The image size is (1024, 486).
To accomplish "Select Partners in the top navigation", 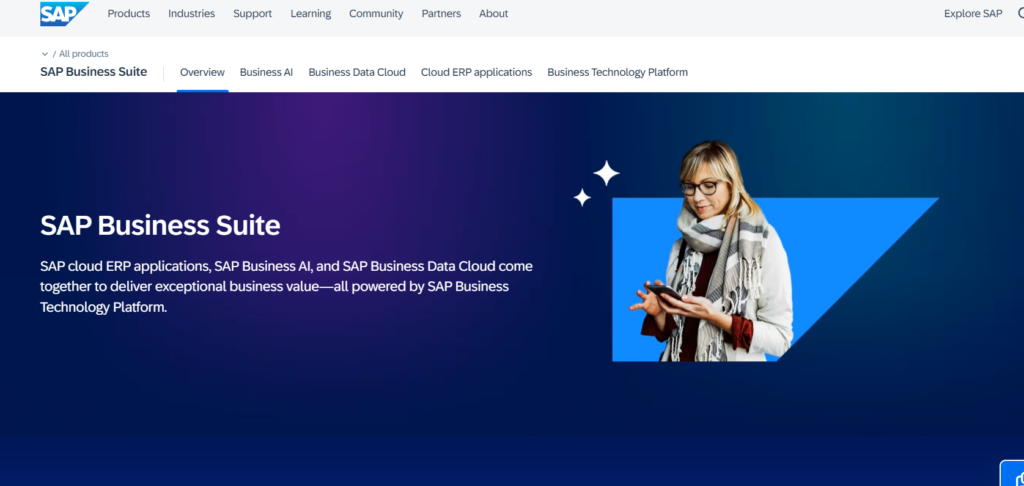I will [441, 14].
